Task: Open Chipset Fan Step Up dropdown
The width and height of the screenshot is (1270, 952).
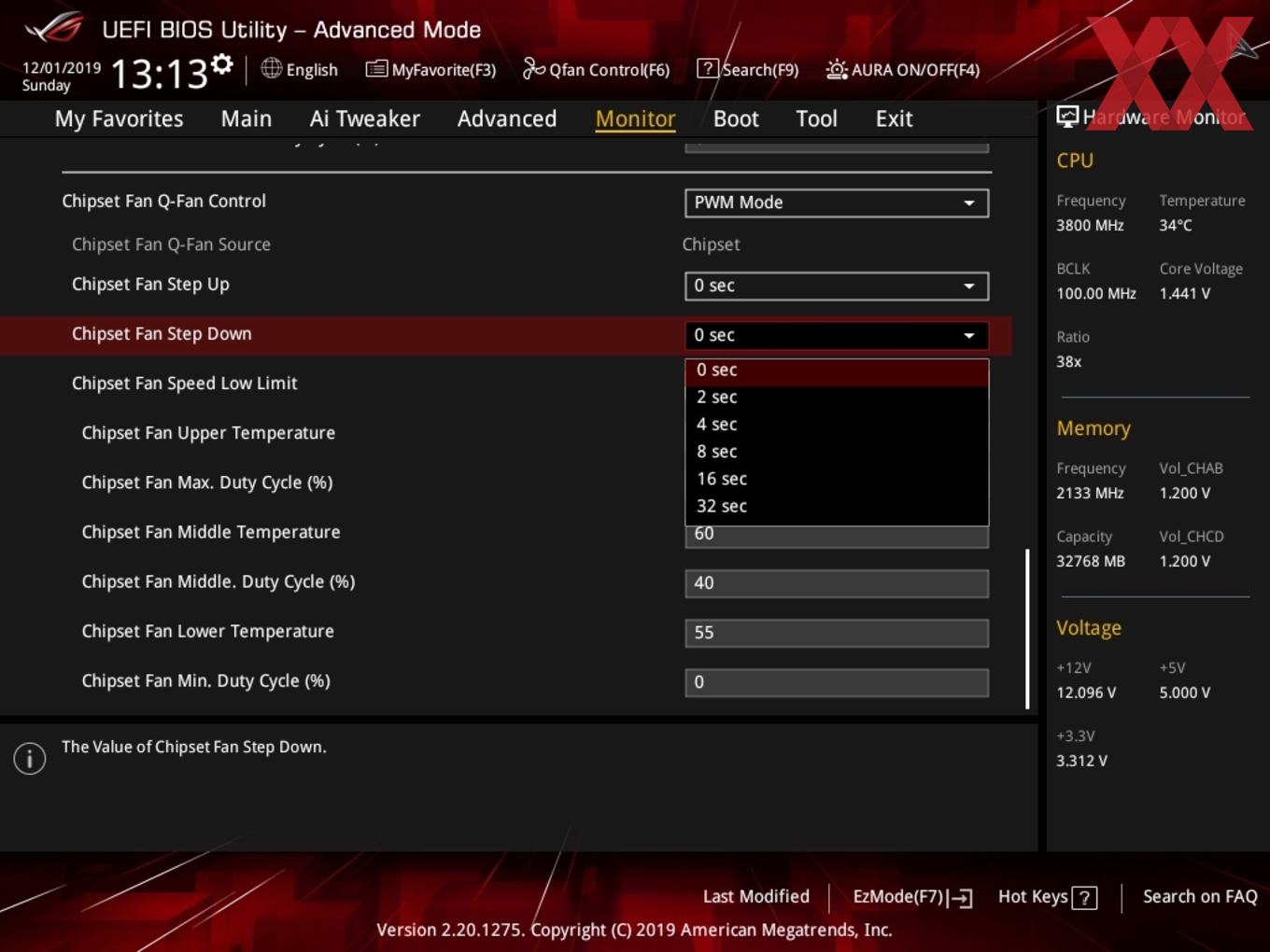Action: (837, 286)
